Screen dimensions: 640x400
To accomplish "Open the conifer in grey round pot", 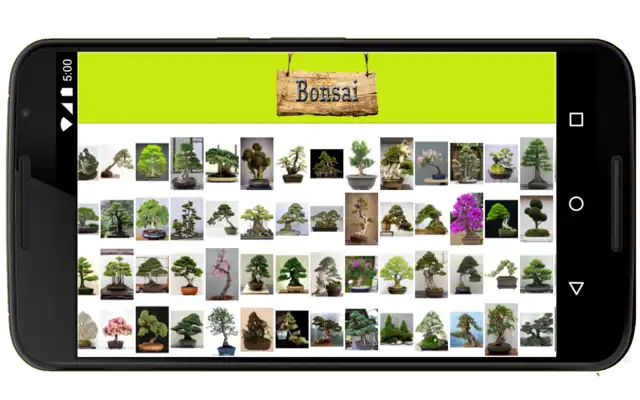I will tap(361, 165).
